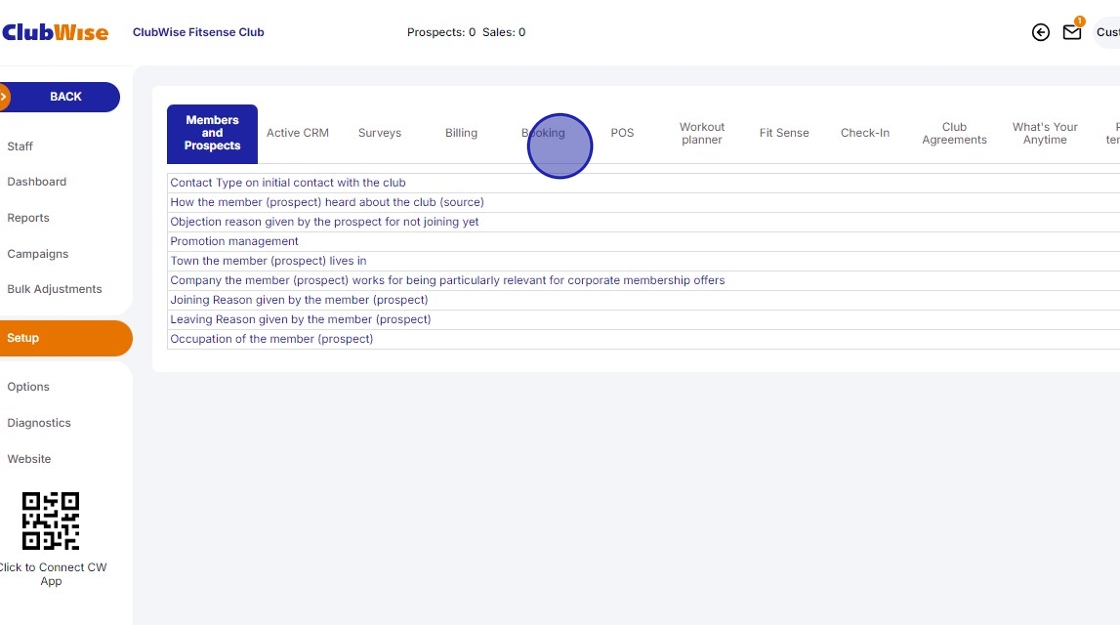
Task: Select Setup in the sidebar
Action: 66,338
